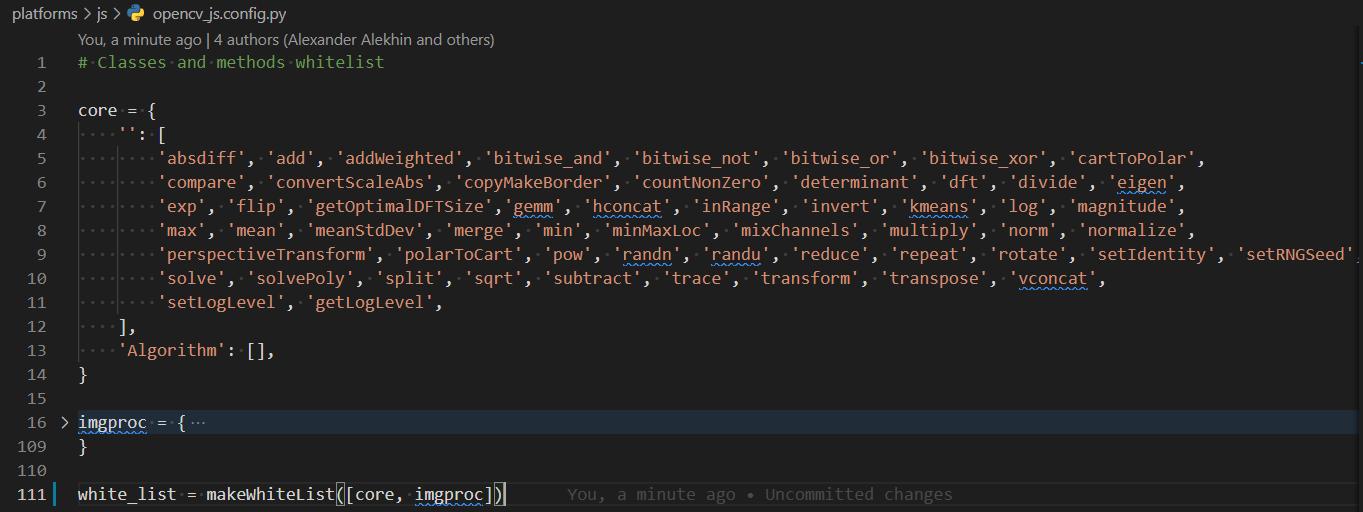Click the string 'getLogLevel'
This screenshot has width=1363, height=512.
371,302
